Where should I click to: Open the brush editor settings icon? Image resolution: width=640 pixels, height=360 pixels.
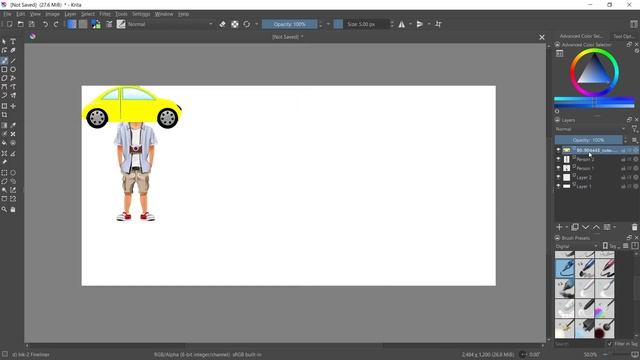click(x=109, y=24)
